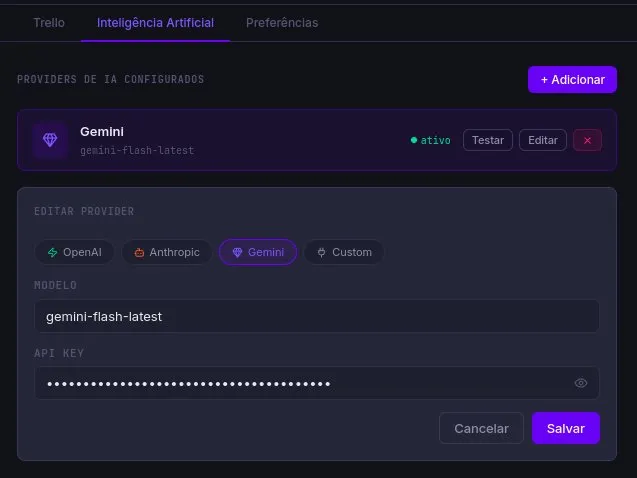Click the gemini-flash-latest subtitle in provider card
The width and height of the screenshot is (637, 478).
click(137, 151)
